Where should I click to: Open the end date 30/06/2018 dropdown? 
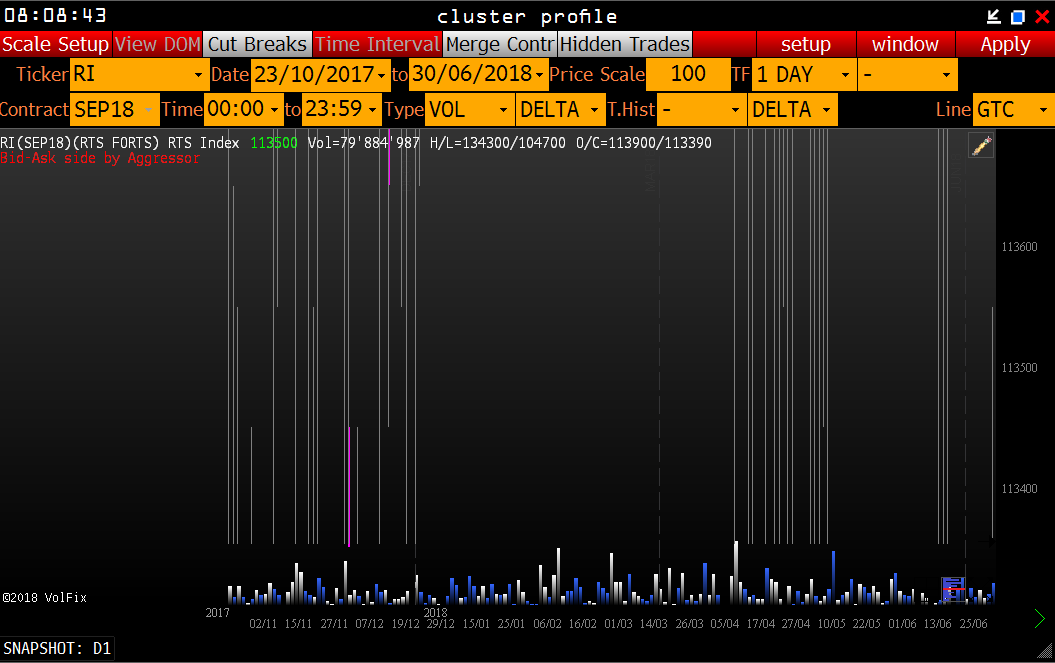(x=478, y=74)
